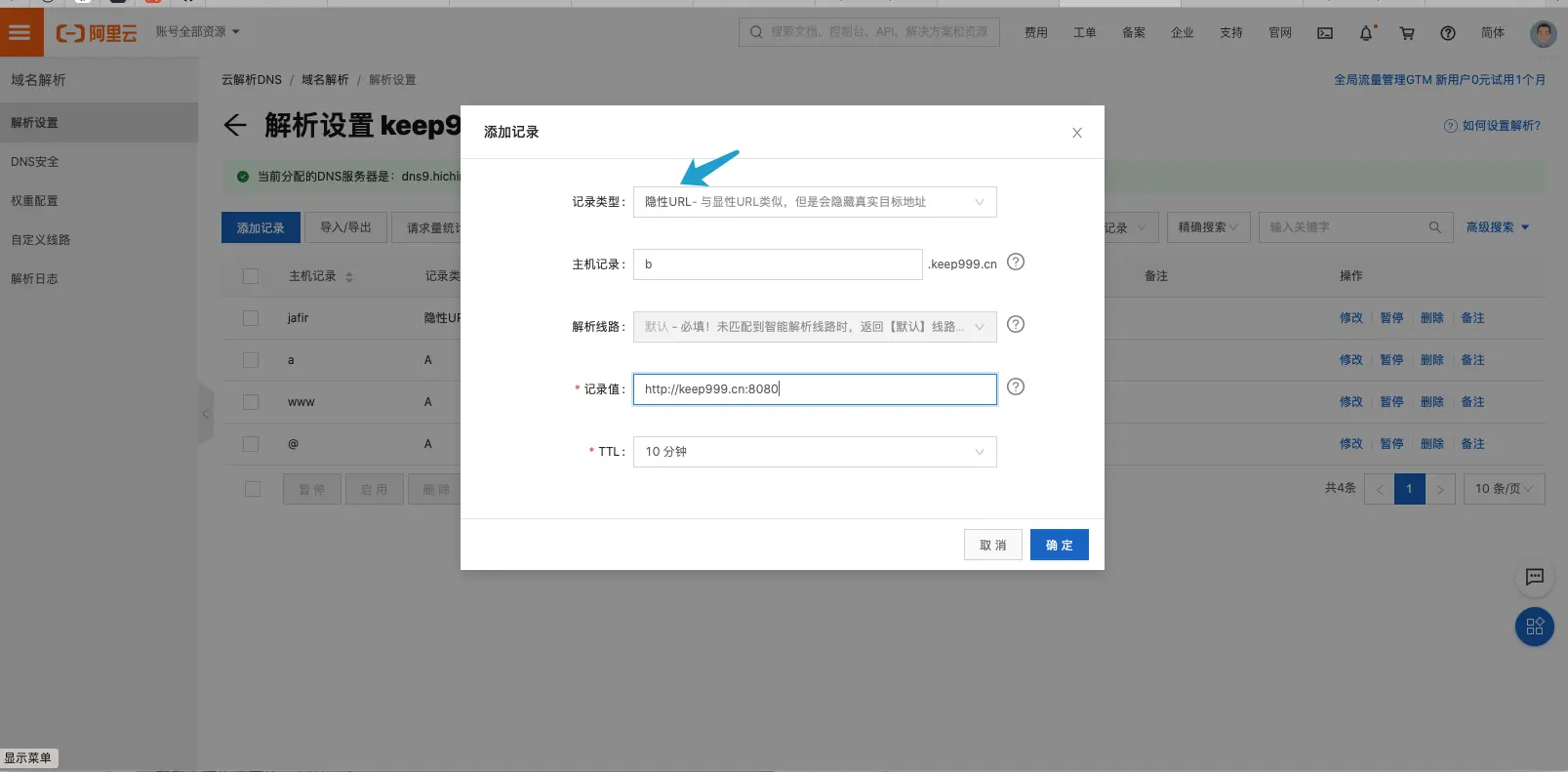The image size is (1568, 772).
Task: Open the notifications bell
Action: (1366, 33)
